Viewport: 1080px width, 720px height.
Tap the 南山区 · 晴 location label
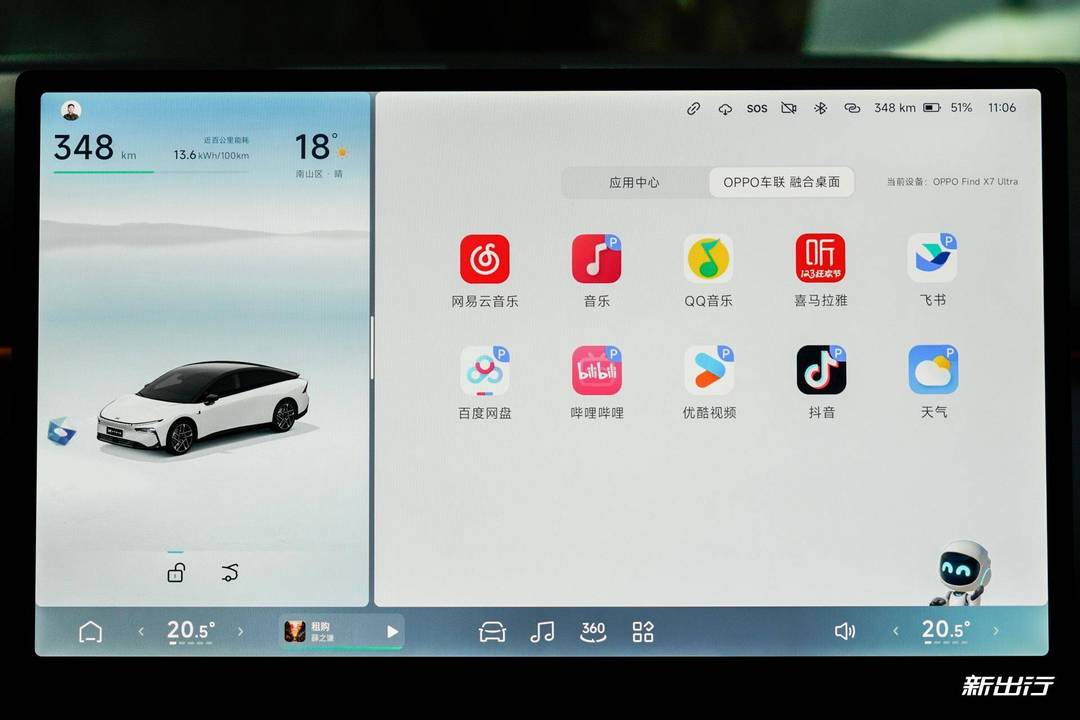point(320,174)
